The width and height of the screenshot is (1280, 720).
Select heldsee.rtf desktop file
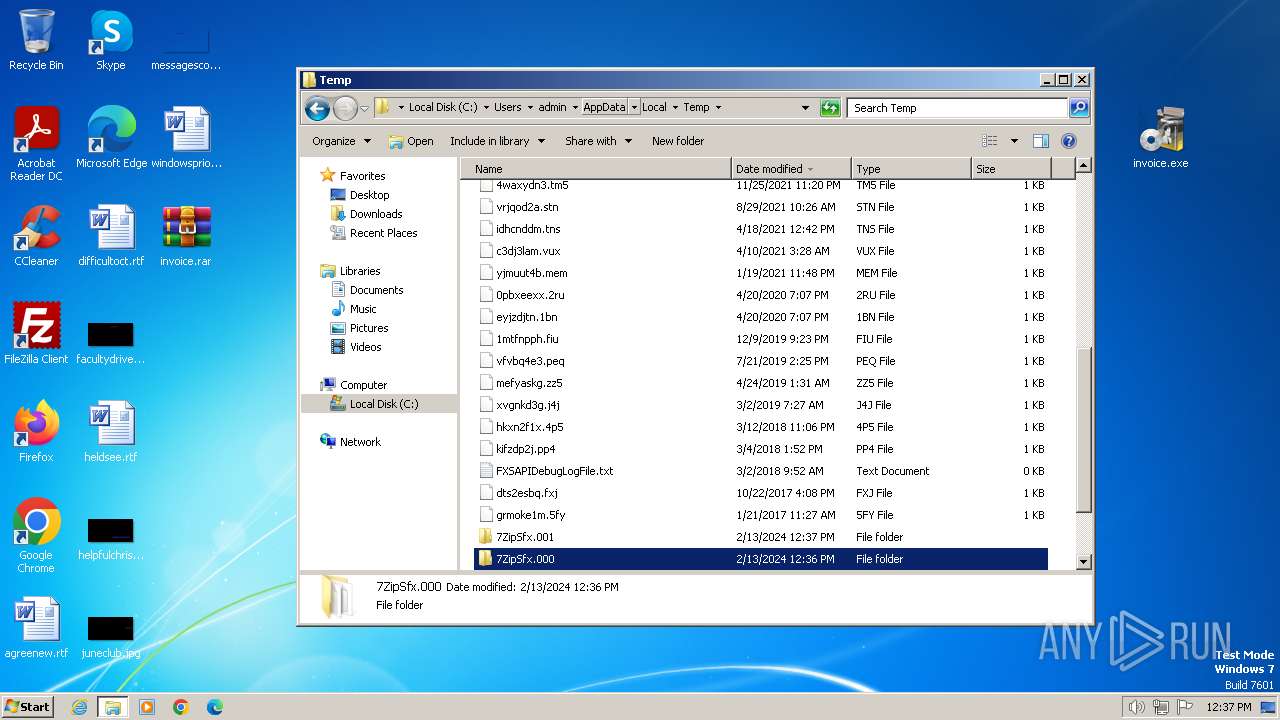tap(111, 431)
